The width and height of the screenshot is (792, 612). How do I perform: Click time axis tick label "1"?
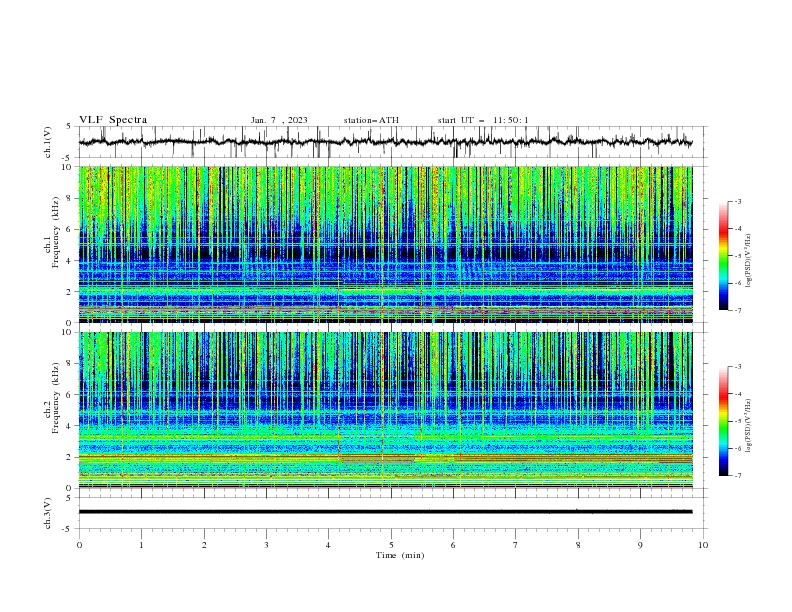141,545
